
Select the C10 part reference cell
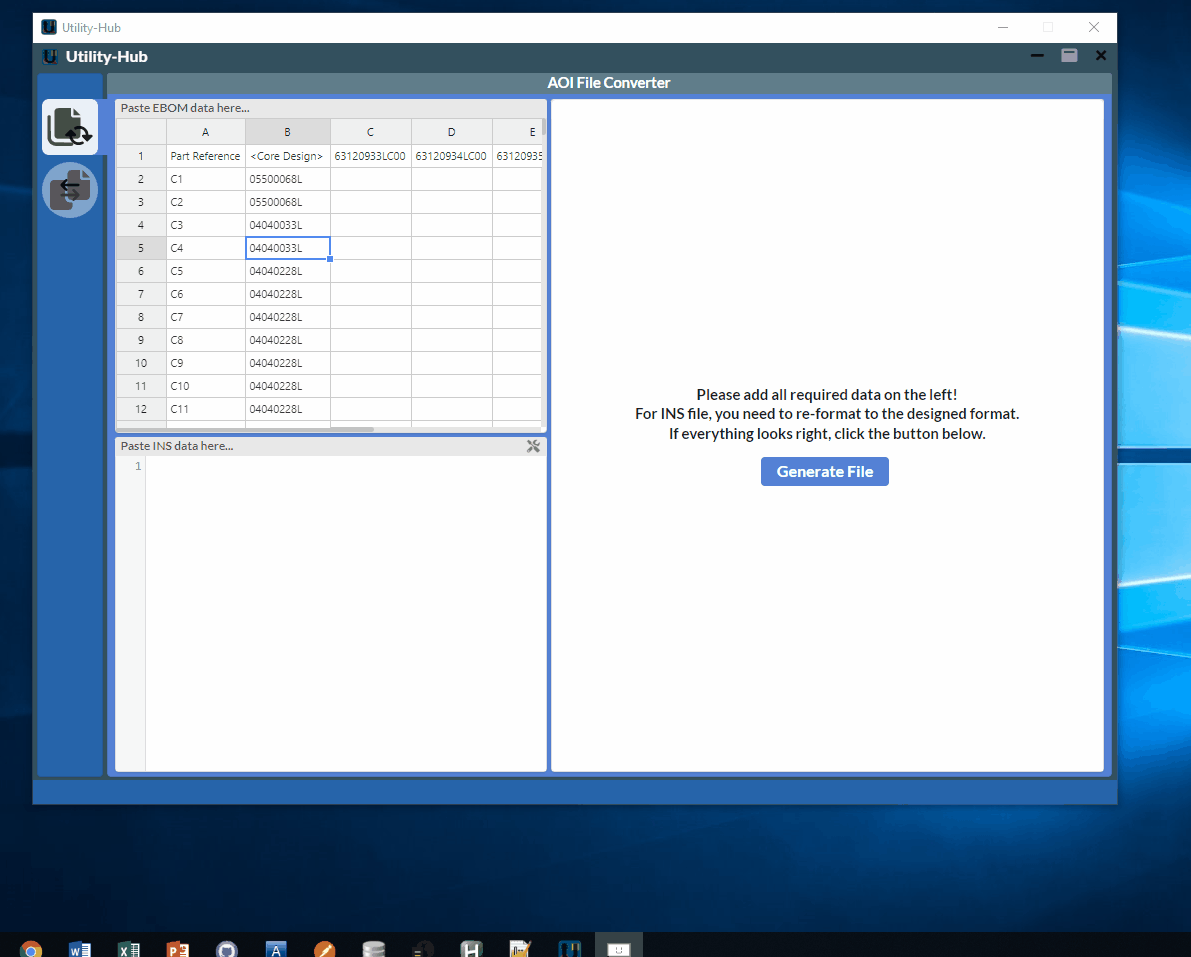coord(206,387)
